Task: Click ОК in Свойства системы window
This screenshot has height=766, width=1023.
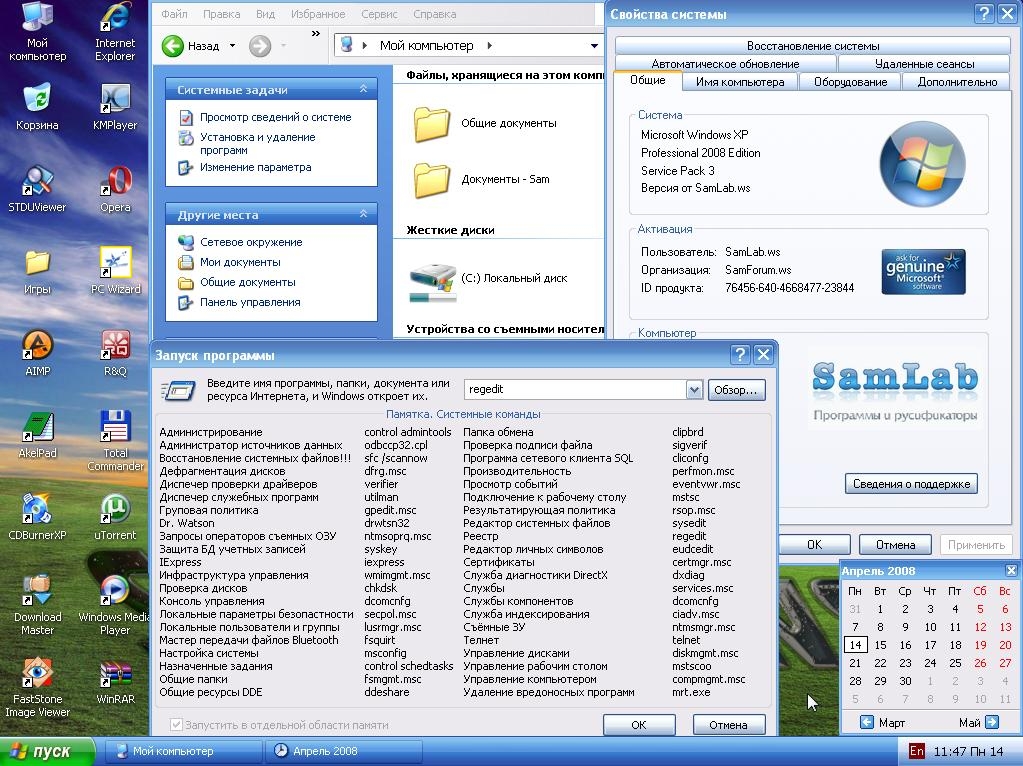Action: point(815,544)
